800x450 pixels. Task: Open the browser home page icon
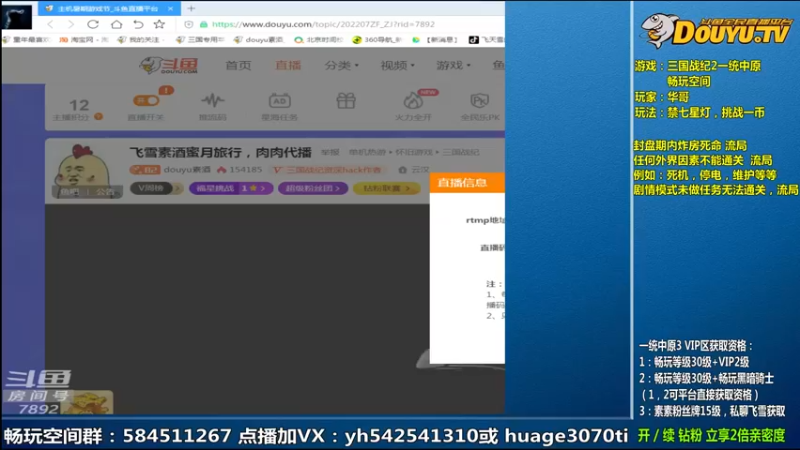coord(116,24)
